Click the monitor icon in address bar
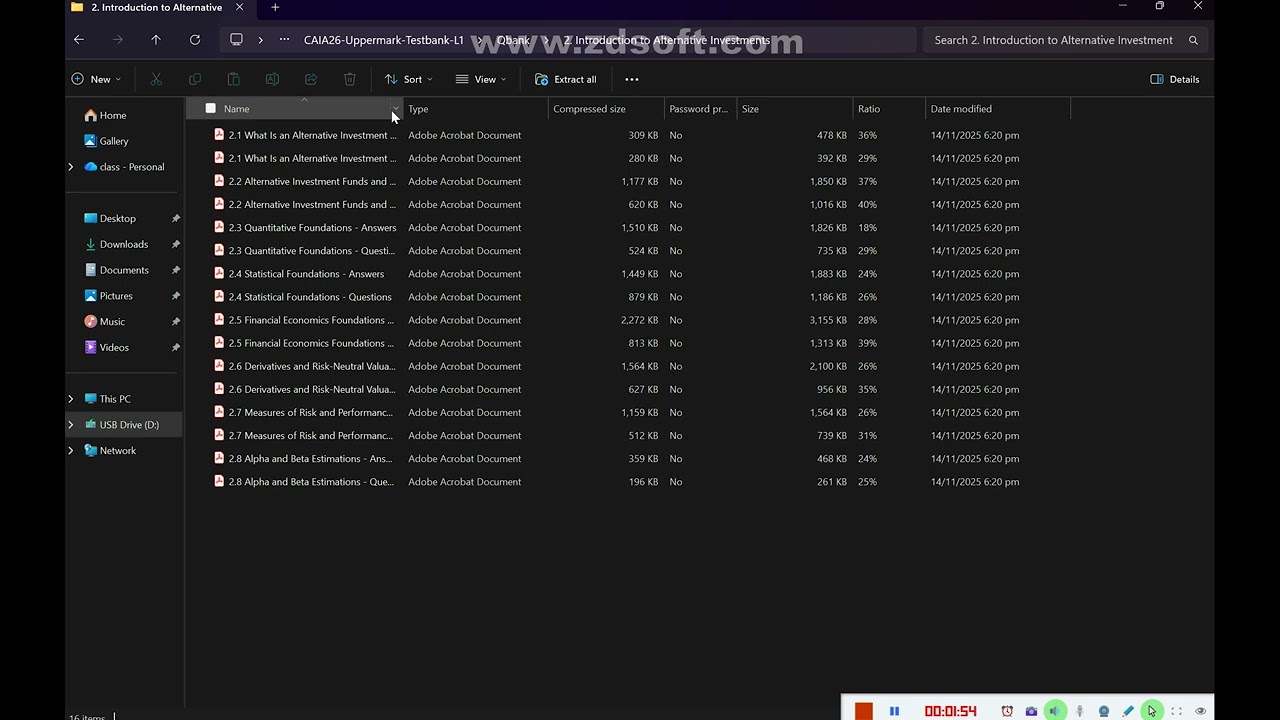1280x720 pixels. coord(236,40)
